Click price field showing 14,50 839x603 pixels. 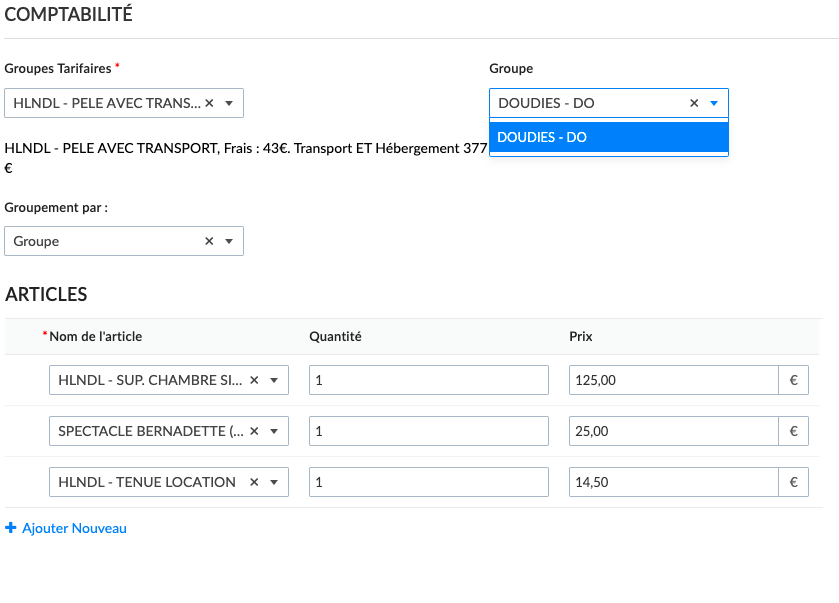point(673,482)
